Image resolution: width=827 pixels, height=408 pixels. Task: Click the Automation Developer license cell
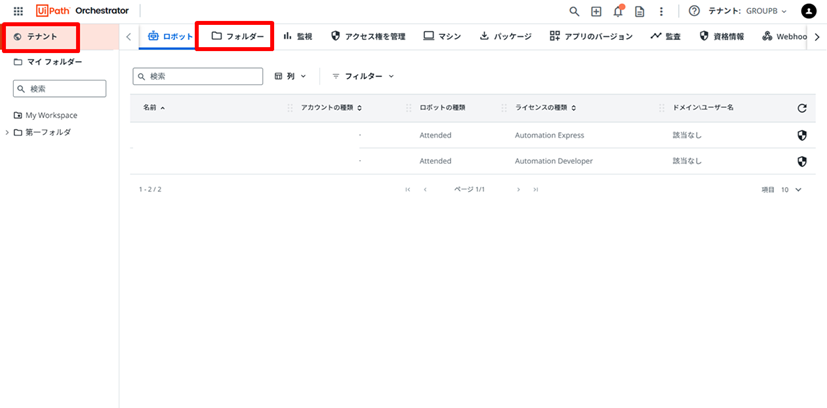coord(553,161)
